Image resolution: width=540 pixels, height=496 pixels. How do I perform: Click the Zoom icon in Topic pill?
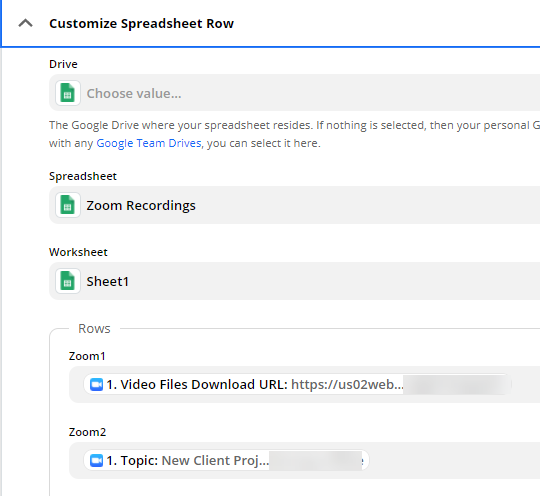(x=96, y=461)
